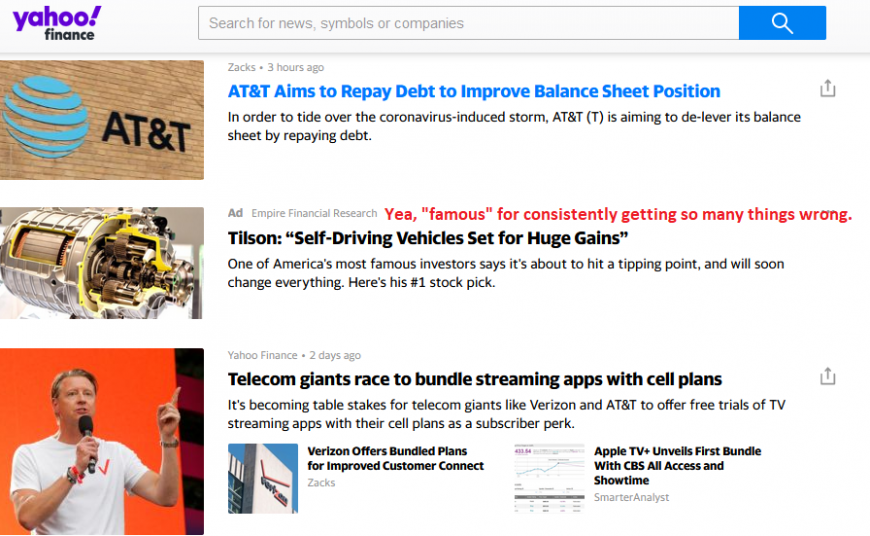This screenshot has width=870, height=536.
Task: Click Zacks label under Verizon Bundled Plans
Action: point(321,483)
